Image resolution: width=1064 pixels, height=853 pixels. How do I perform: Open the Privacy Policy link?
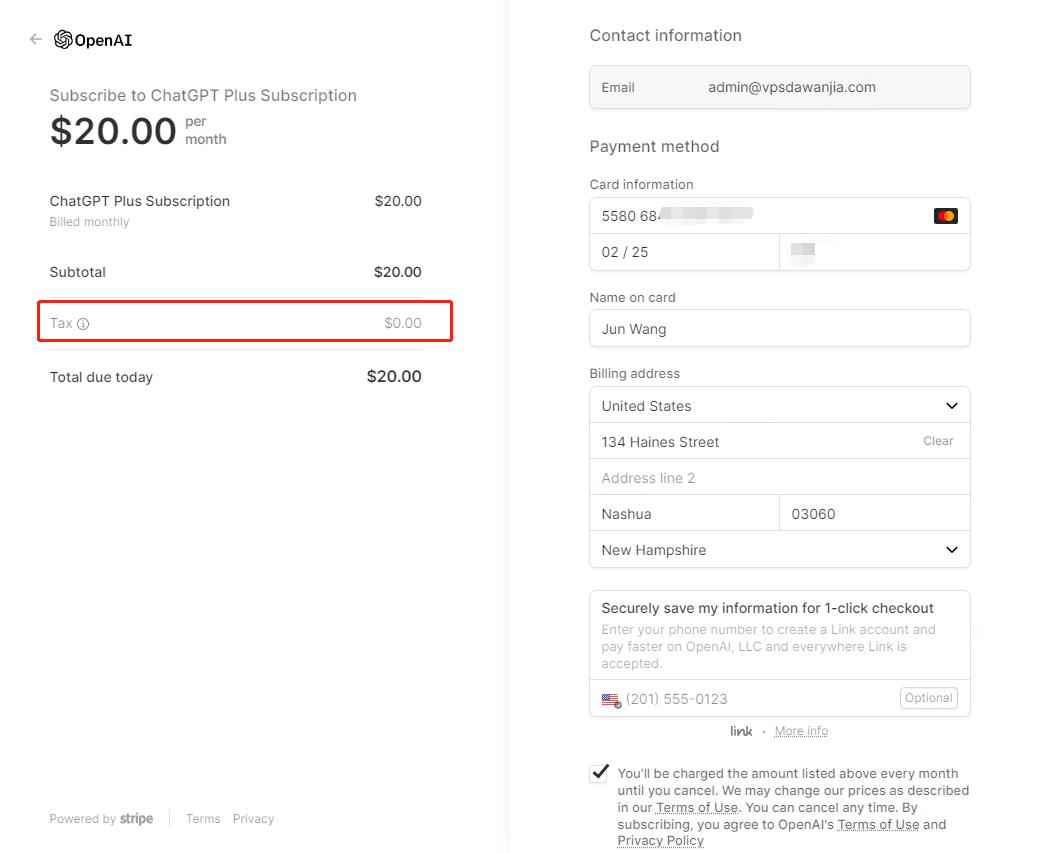[660, 841]
